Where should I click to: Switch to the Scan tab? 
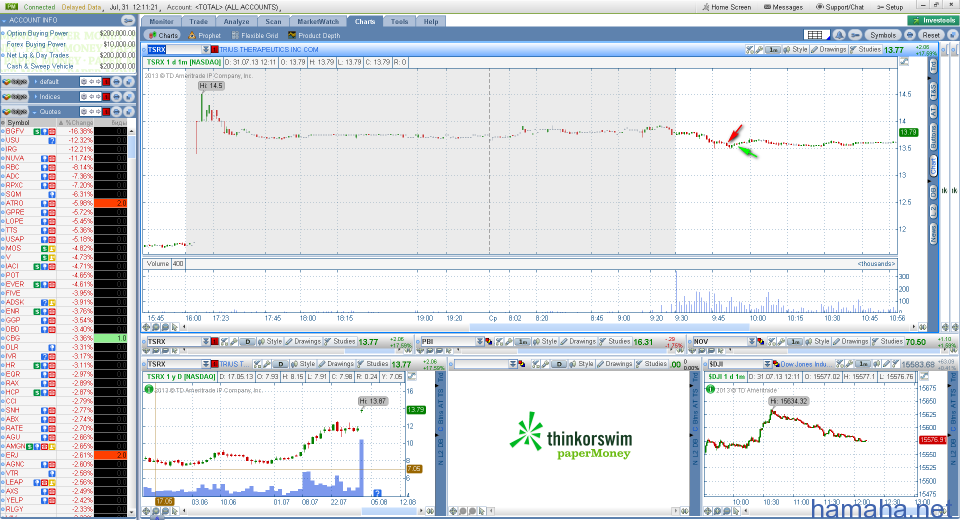pos(273,21)
